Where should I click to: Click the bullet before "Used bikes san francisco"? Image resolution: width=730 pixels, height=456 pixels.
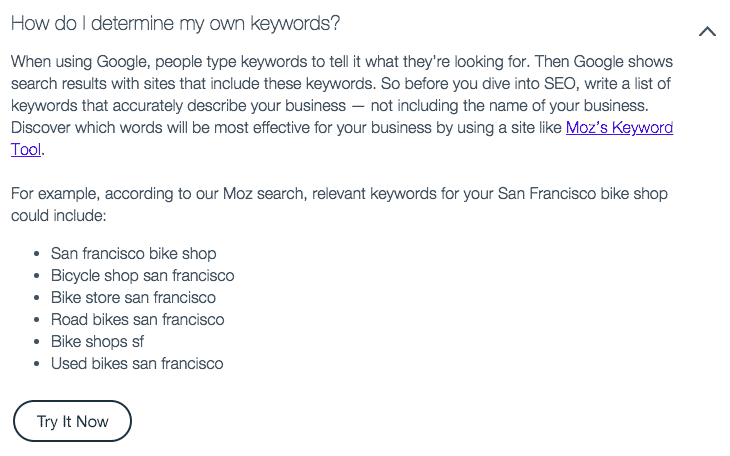(37, 364)
